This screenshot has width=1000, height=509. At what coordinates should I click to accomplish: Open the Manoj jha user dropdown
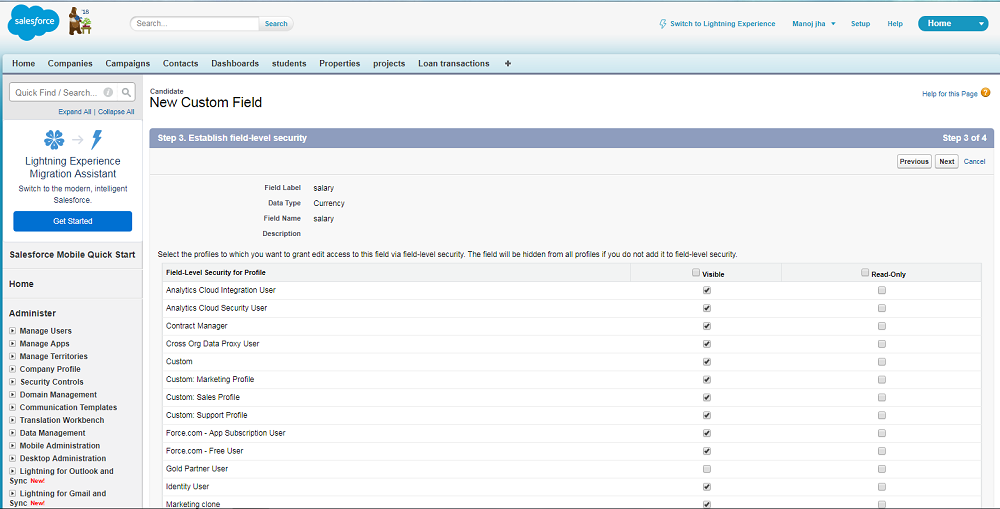814,24
